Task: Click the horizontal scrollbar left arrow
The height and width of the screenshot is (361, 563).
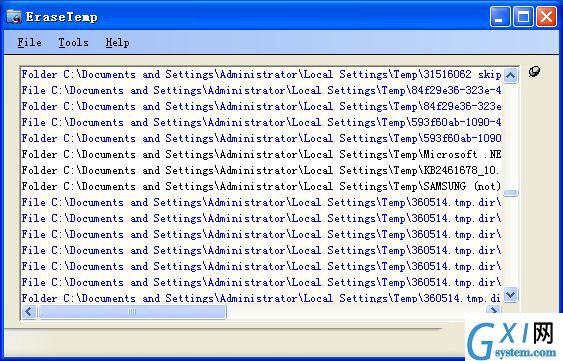Action: click(x=29, y=311)
